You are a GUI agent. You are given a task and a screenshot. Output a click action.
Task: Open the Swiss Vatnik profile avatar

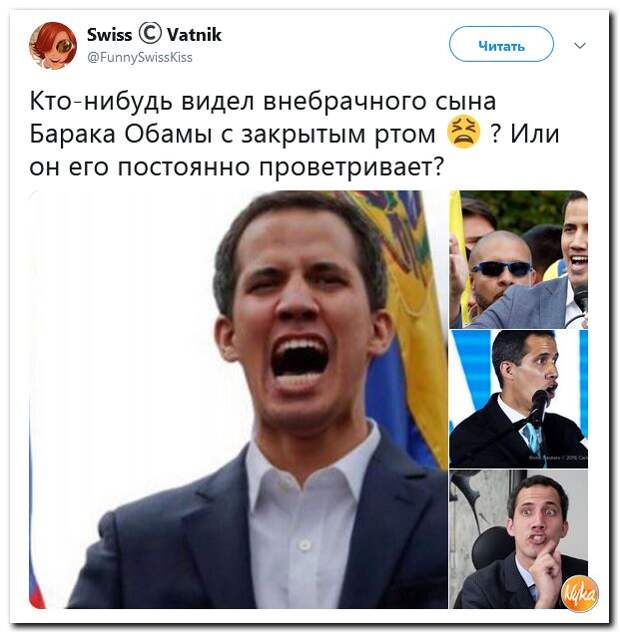[53, 46]
